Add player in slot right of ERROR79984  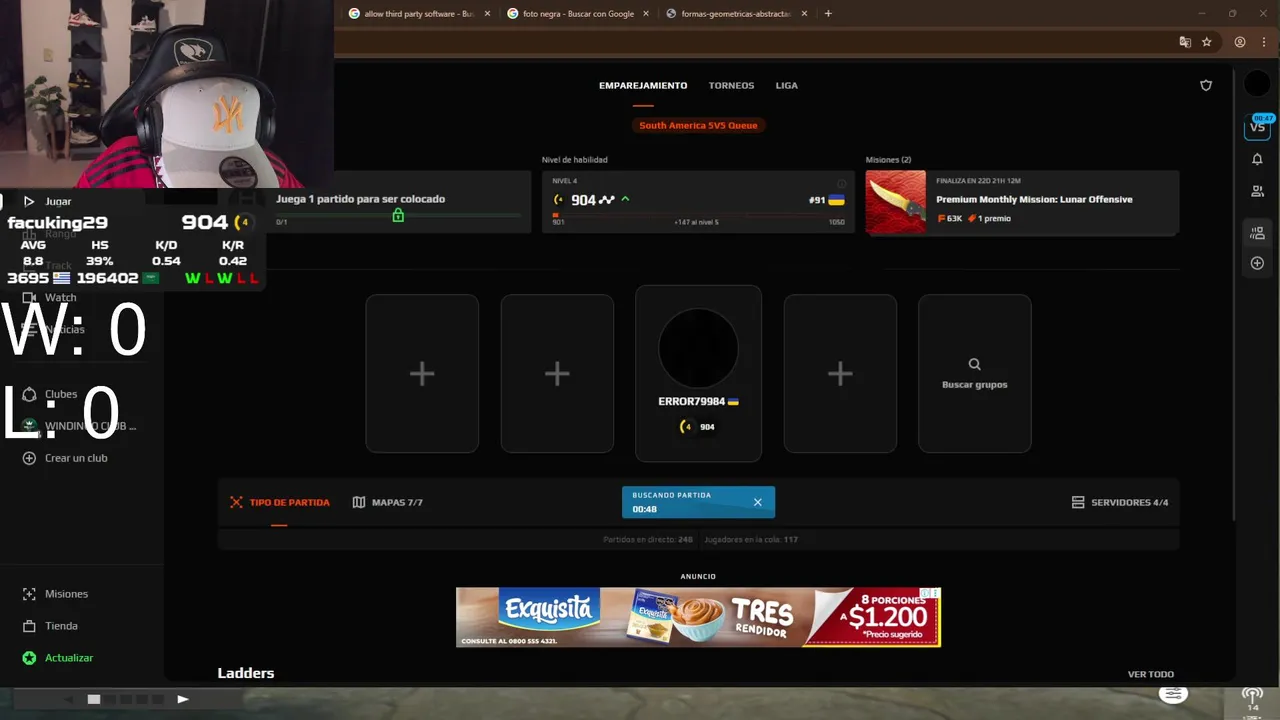click(x=840, y=373)
